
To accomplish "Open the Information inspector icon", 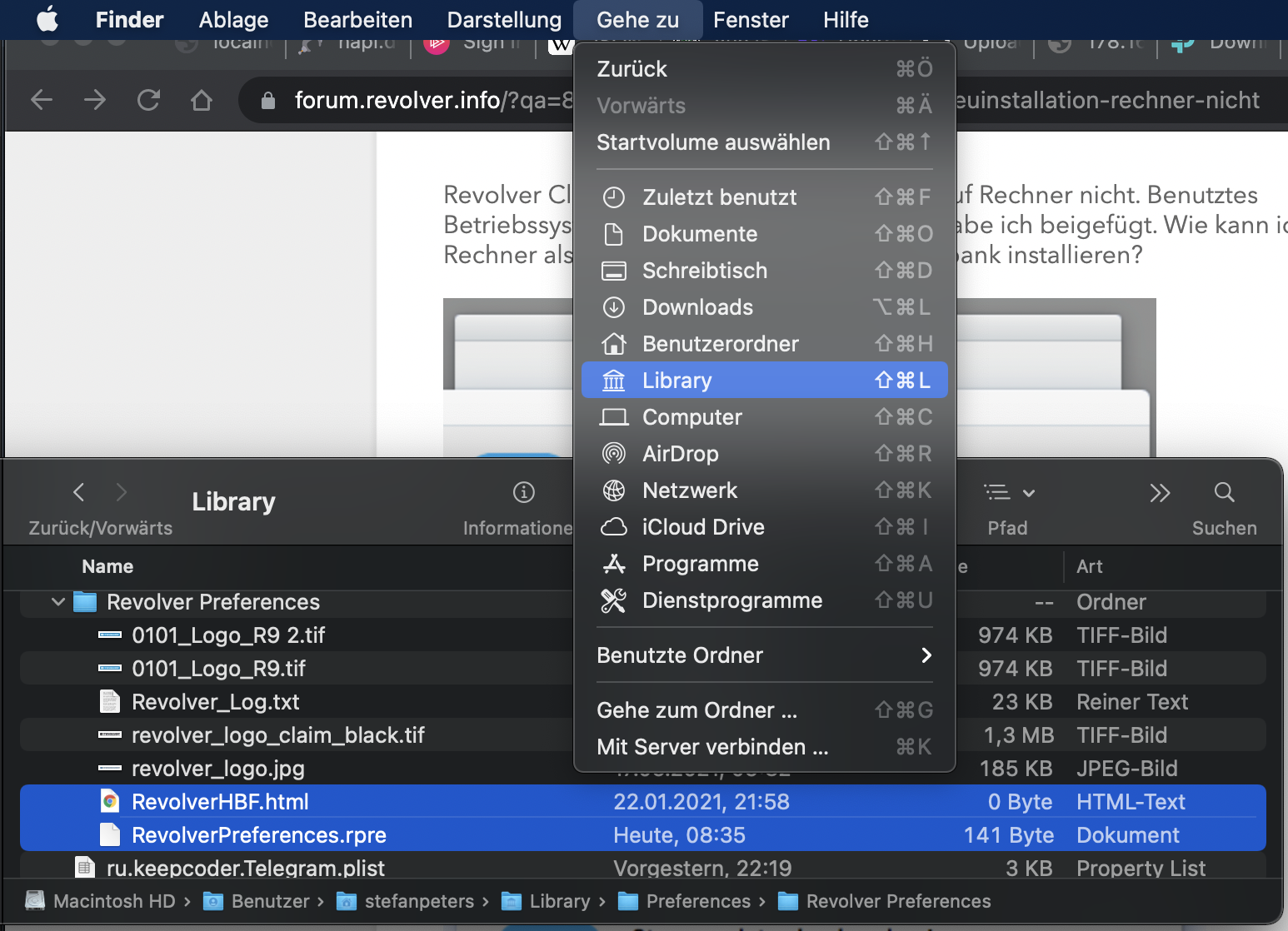I will pyautogui.click(x=523, y=492).
